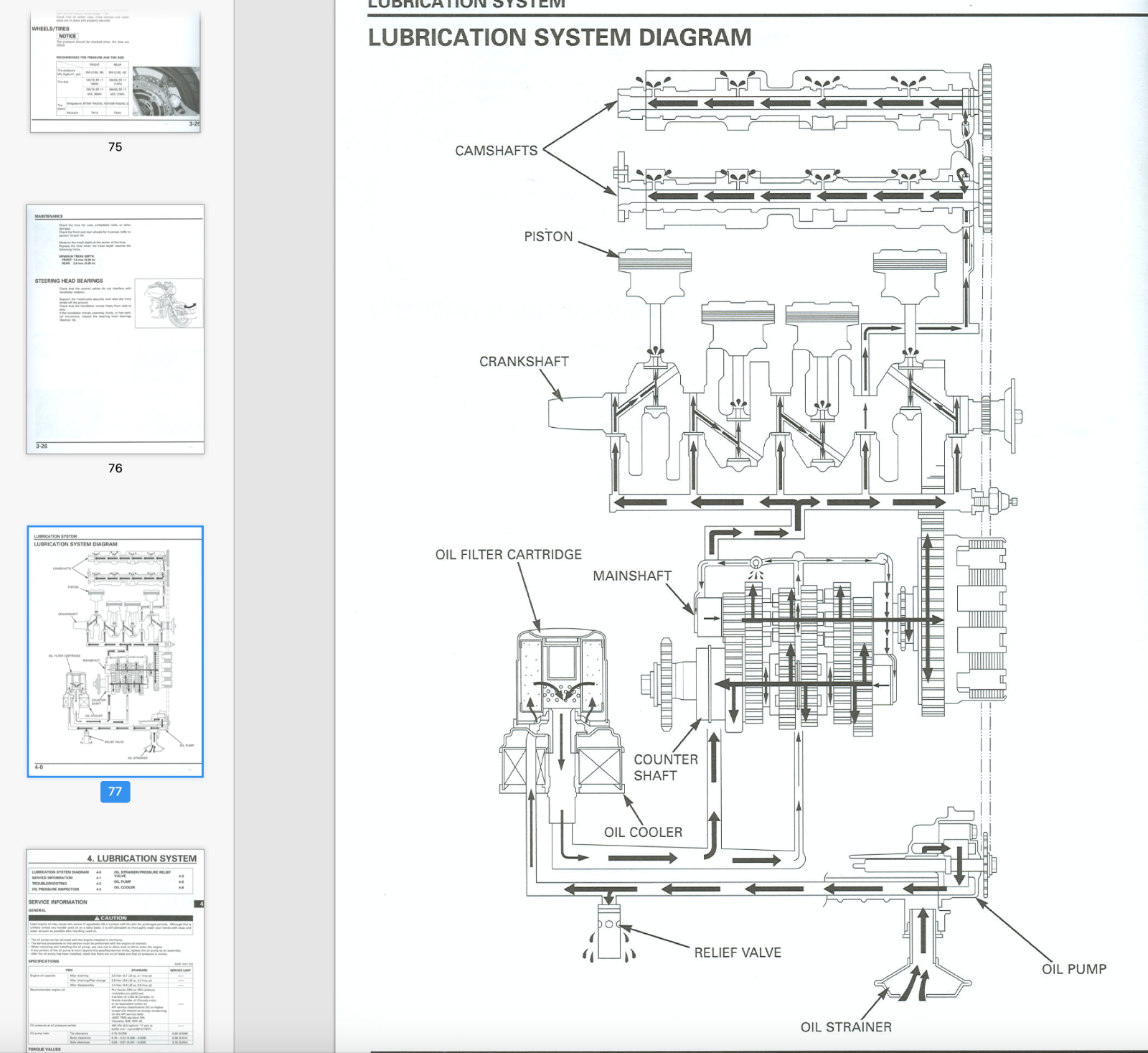Click the RELIEF VALVE label

pos(737,953)
